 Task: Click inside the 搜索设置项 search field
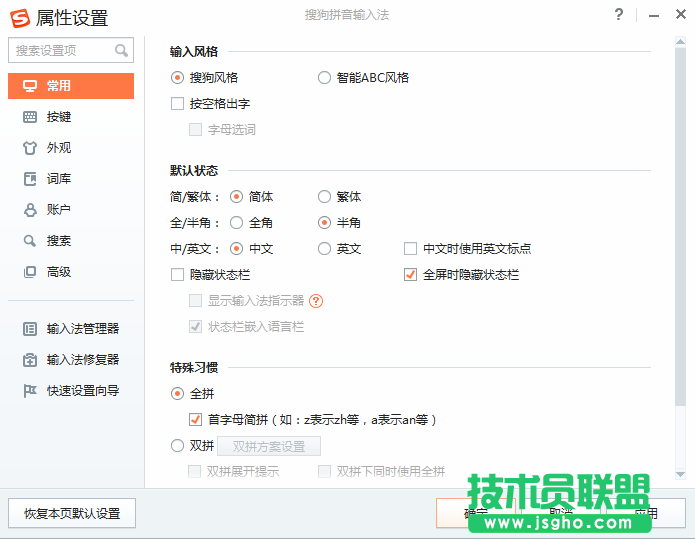tap(71, 51)
